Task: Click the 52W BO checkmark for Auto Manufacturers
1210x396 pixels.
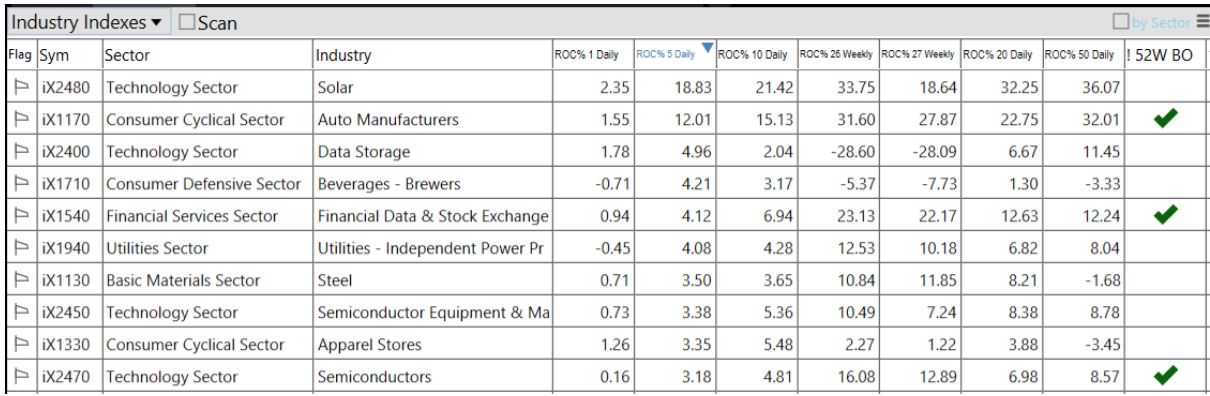Action: (1165, 119)
